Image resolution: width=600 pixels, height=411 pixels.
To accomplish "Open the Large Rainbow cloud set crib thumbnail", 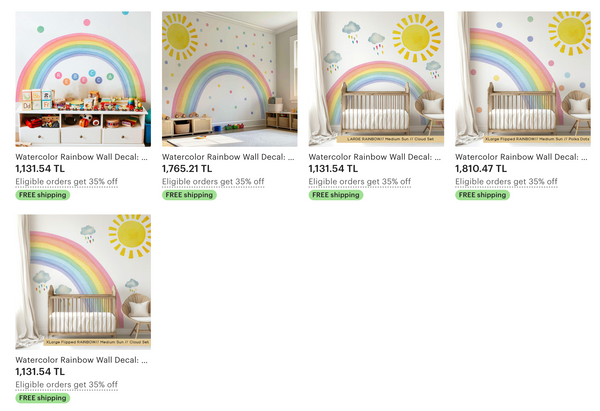I will coord(376,79).
